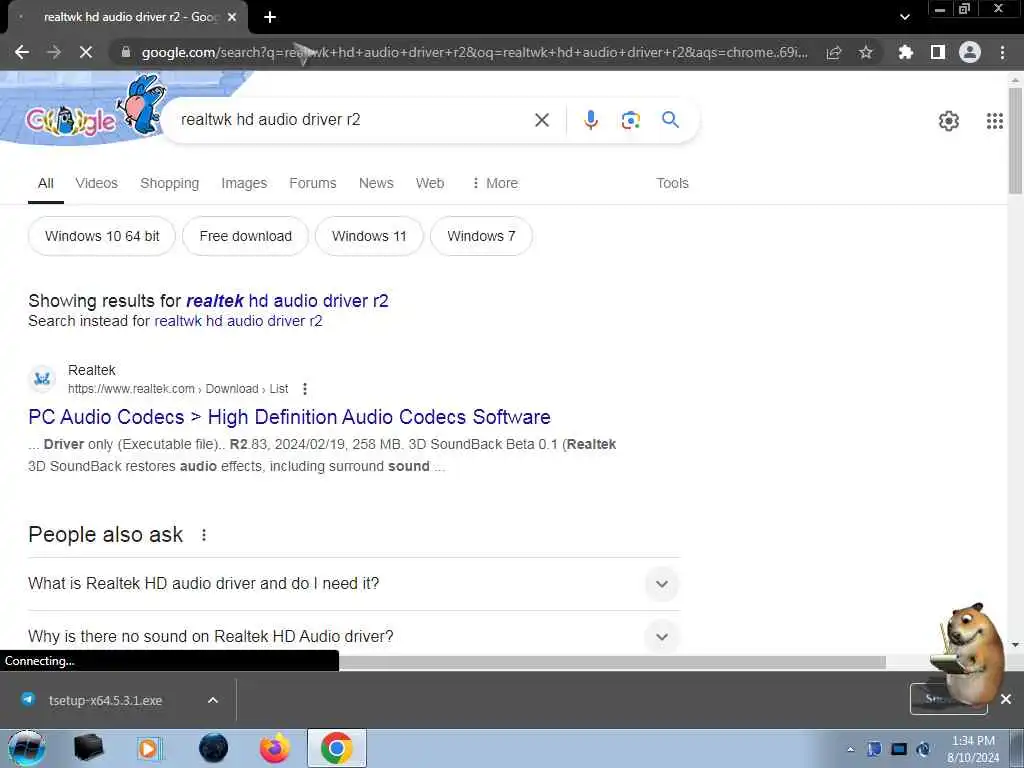
Task: Select the All results tab
Action: (x=46, y=184)
